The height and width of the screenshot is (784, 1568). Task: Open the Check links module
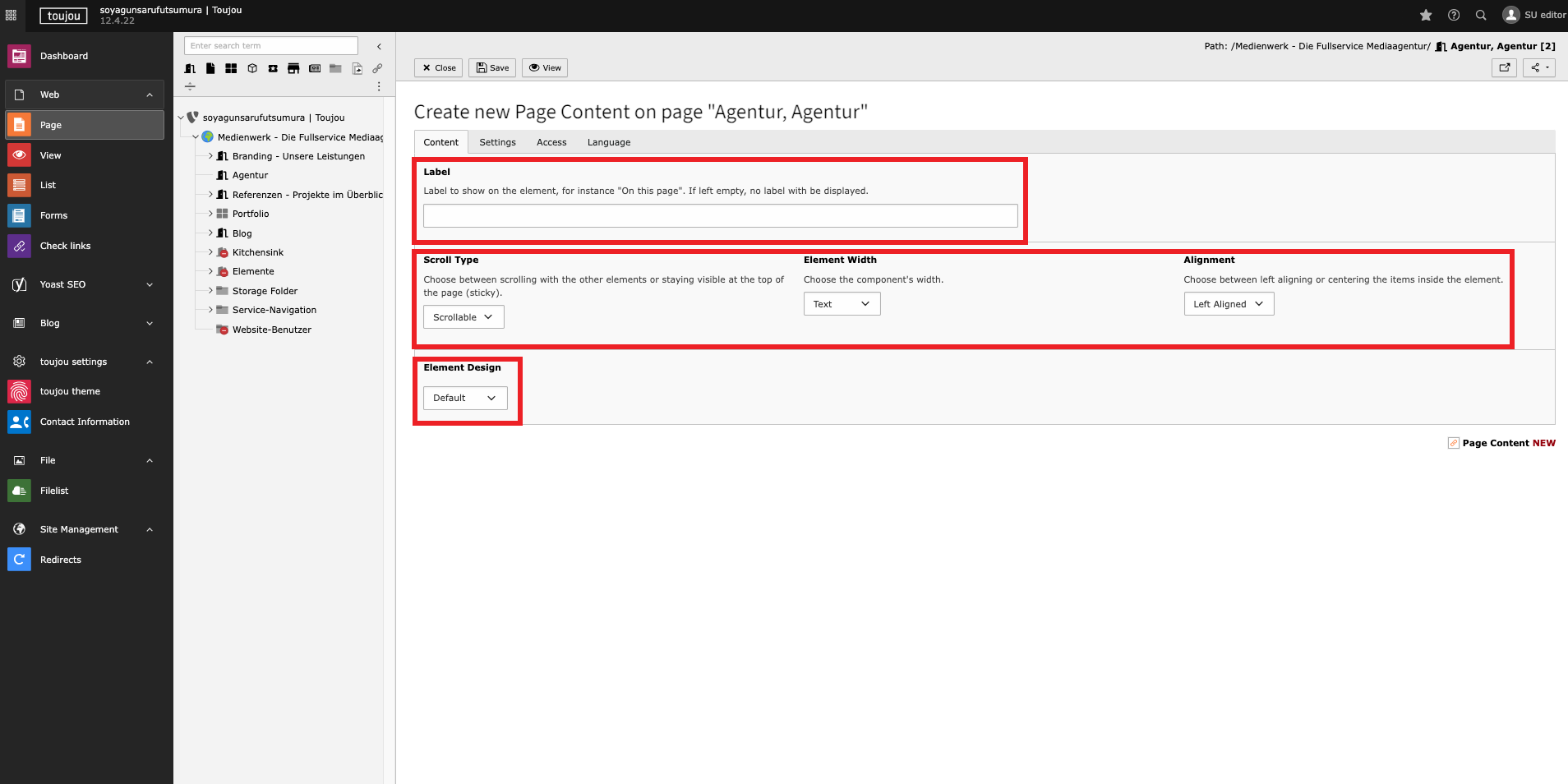(x=65, y=246)
